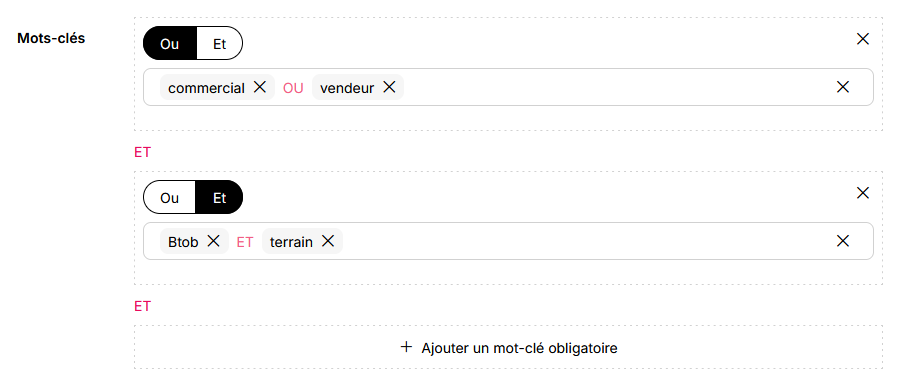Focus the Btob ET terrain input field
Viewport: 904px width, 382px height.
508,241
